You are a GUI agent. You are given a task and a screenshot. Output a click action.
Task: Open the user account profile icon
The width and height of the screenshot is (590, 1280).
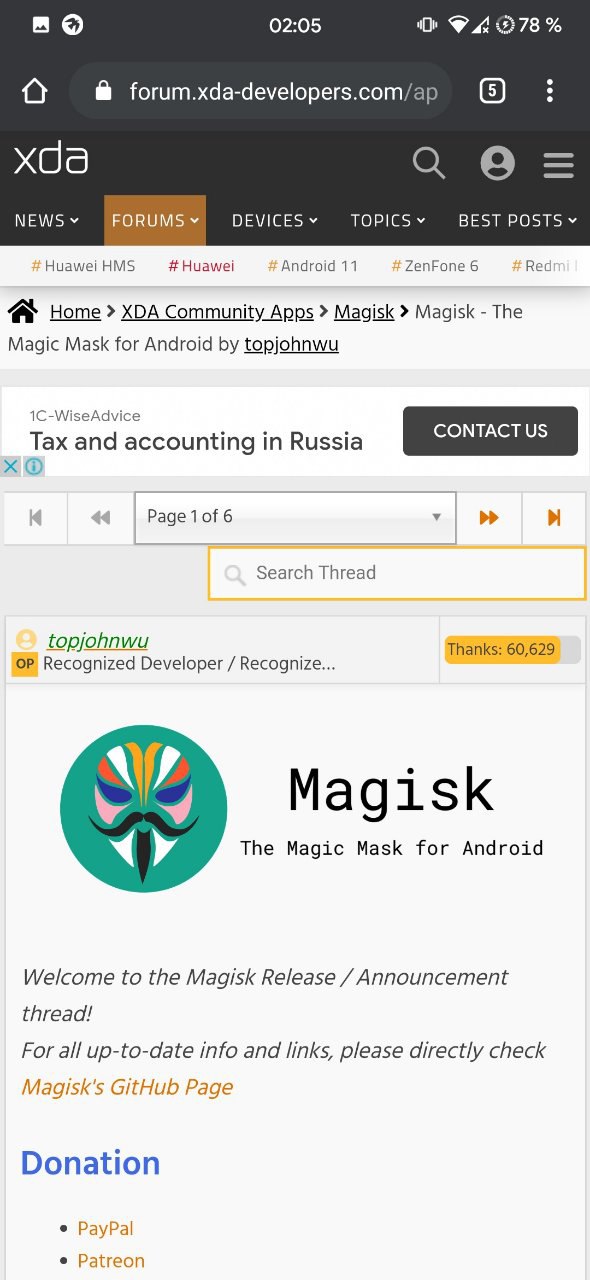(x=497, y=163)
